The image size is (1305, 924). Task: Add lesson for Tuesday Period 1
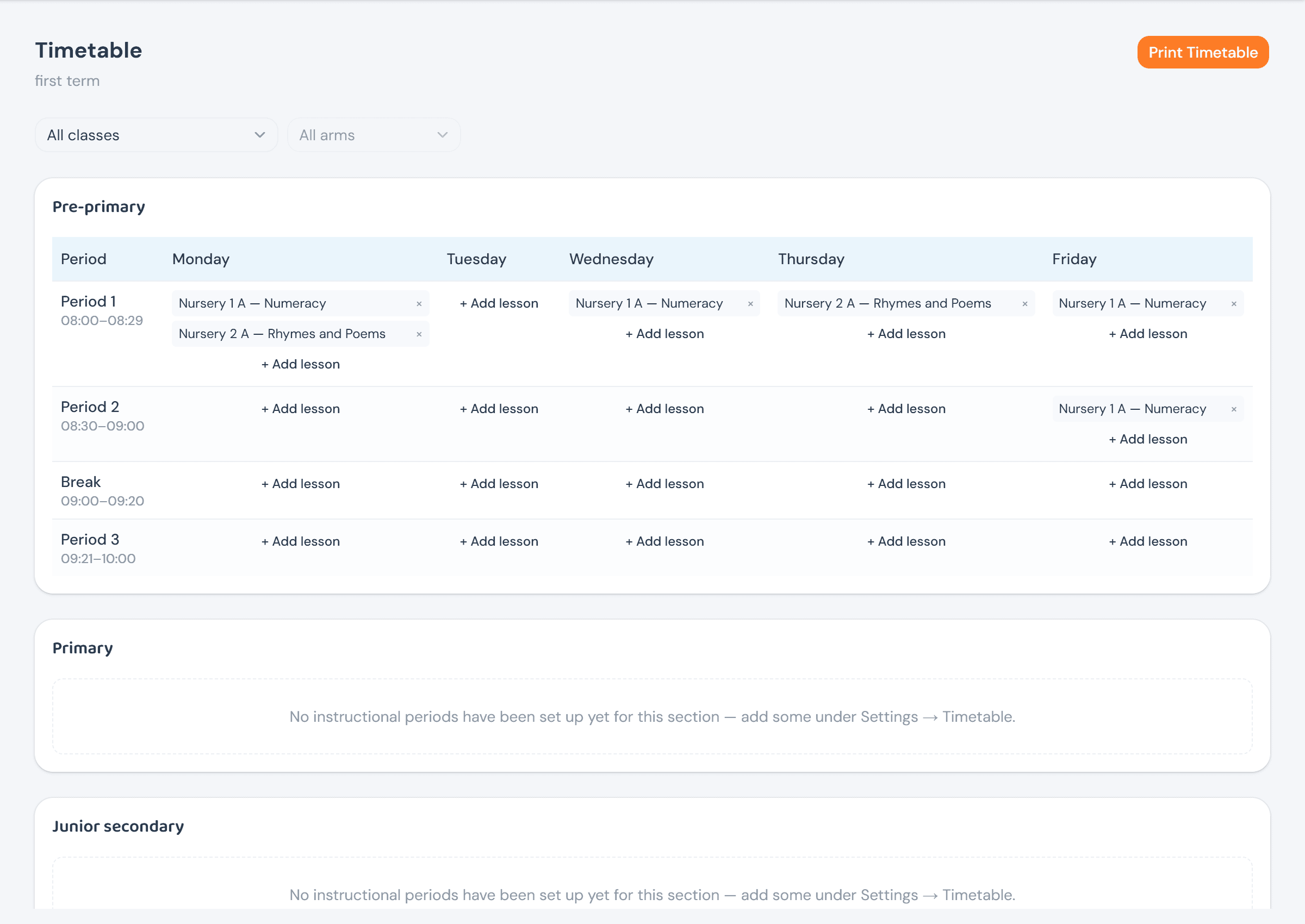click(x=499, y=303)
